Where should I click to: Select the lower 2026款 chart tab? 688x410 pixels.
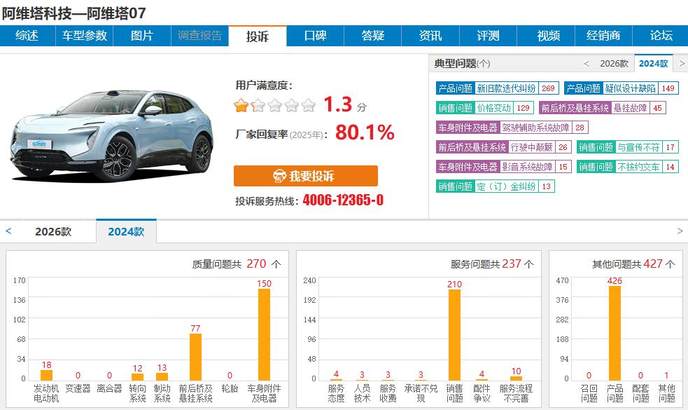click(54, 231)
